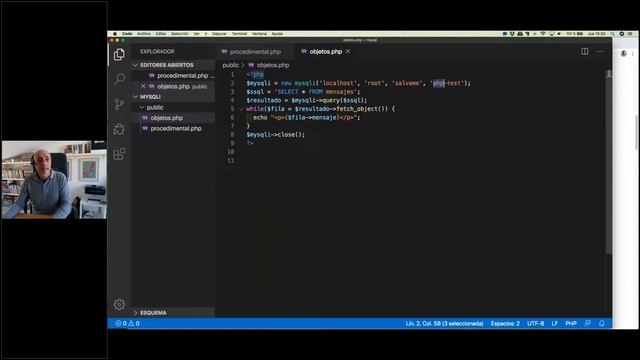Open the Ayuda menu
This screenshot has height=360, width=640.
click(x=277, y=34)
